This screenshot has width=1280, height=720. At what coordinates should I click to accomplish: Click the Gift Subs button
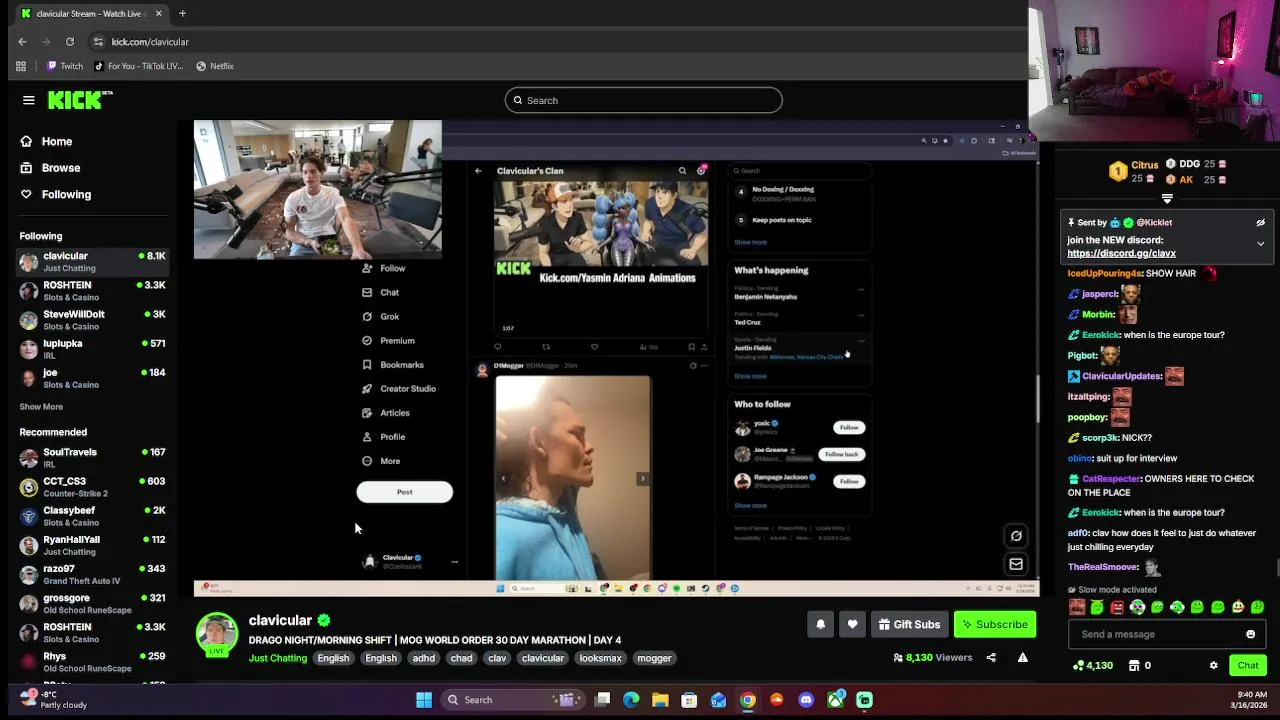pyautogui.click(x=909, y=624)
